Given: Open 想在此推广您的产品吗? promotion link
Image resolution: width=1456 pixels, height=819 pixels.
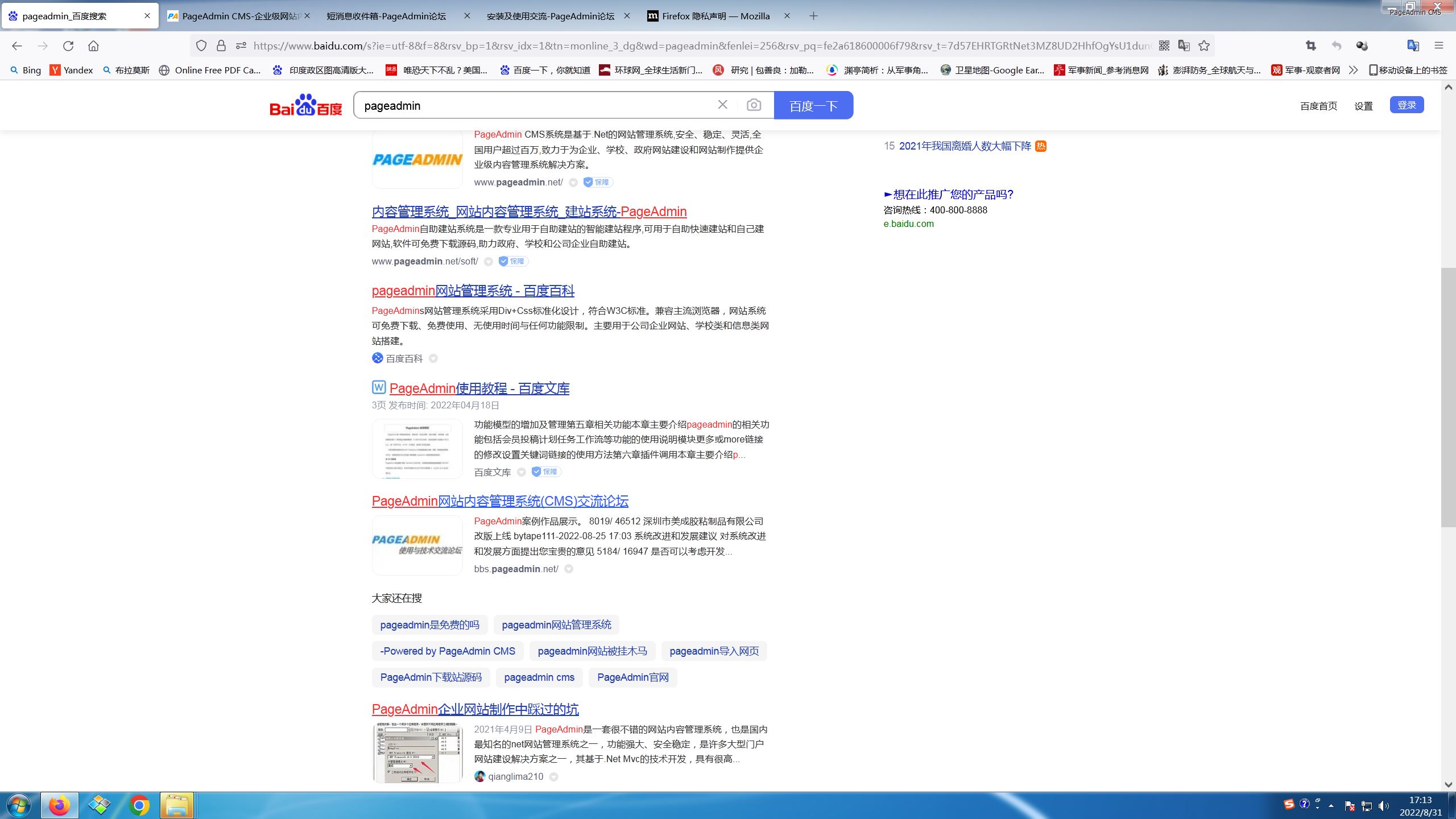Looking at the screenshot, I should (948, 195).
